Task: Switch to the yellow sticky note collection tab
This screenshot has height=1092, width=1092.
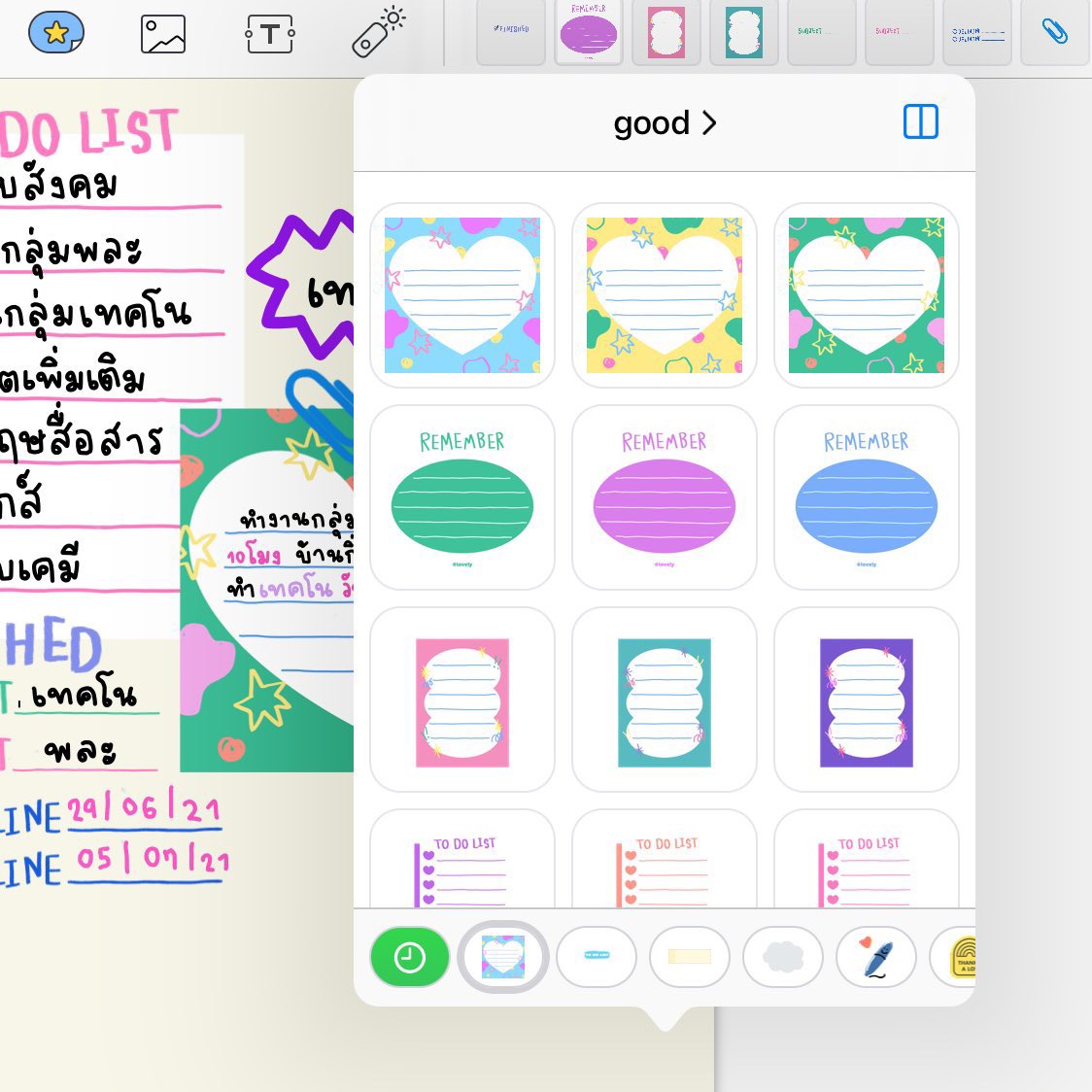Action: (x=690, y=957)
